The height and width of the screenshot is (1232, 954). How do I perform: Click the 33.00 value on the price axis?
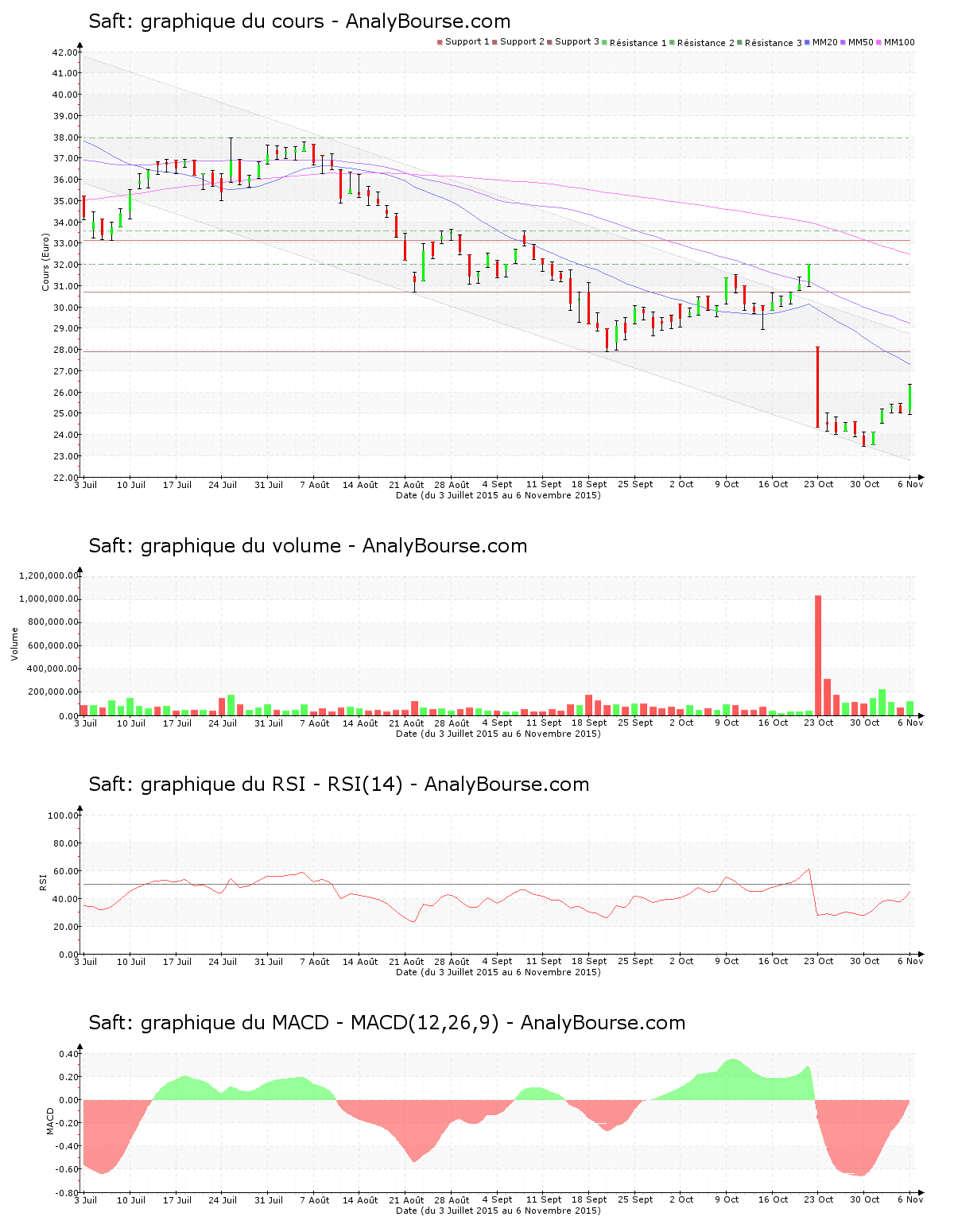coord(65,244)
